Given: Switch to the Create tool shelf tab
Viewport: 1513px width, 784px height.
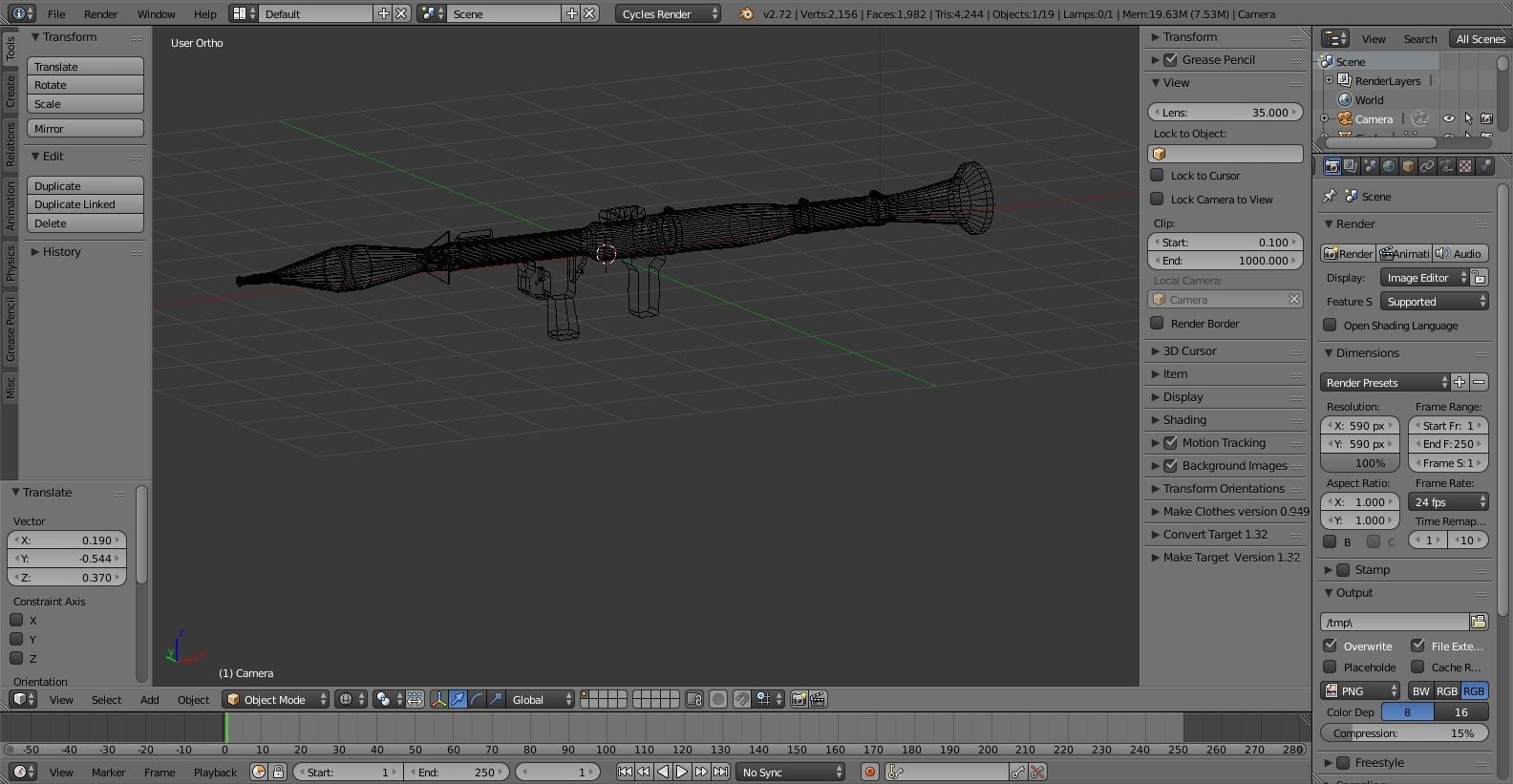Looking at the screenshot, I should click(11, 92).
